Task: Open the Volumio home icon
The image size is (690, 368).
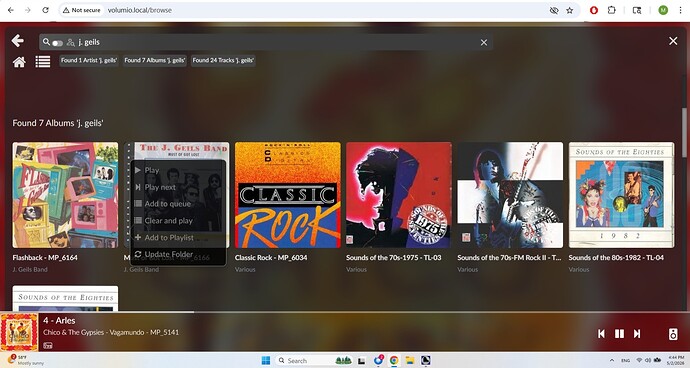Action: click(x=19, y=62)
